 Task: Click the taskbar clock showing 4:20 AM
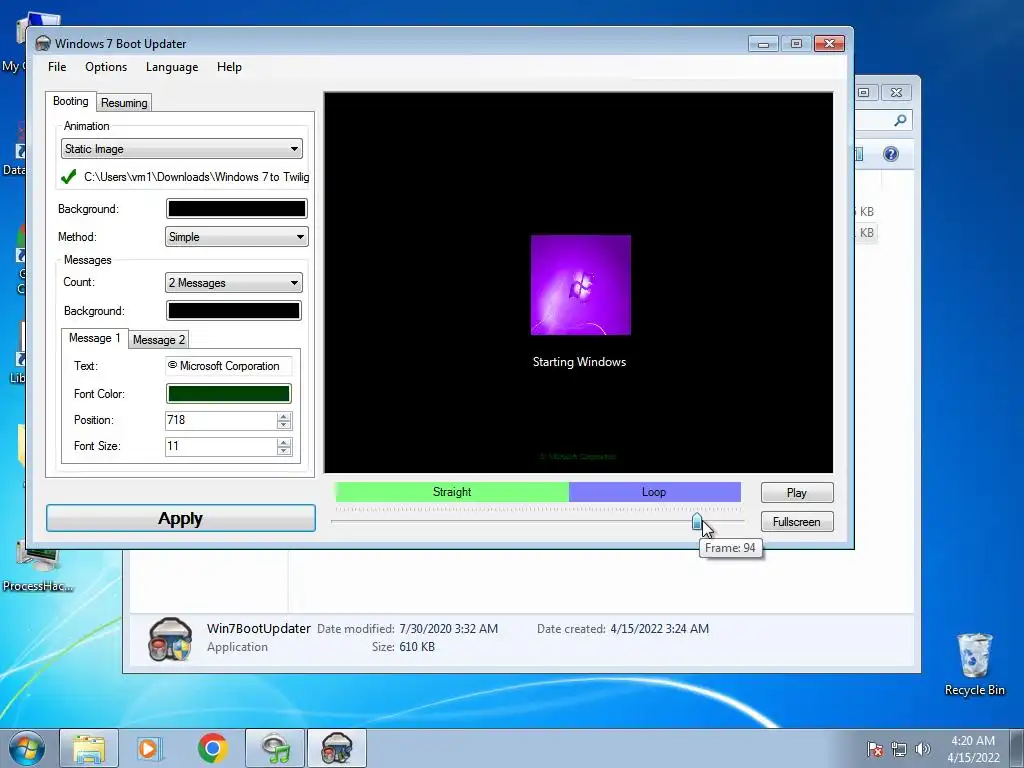tap(973, 749)
